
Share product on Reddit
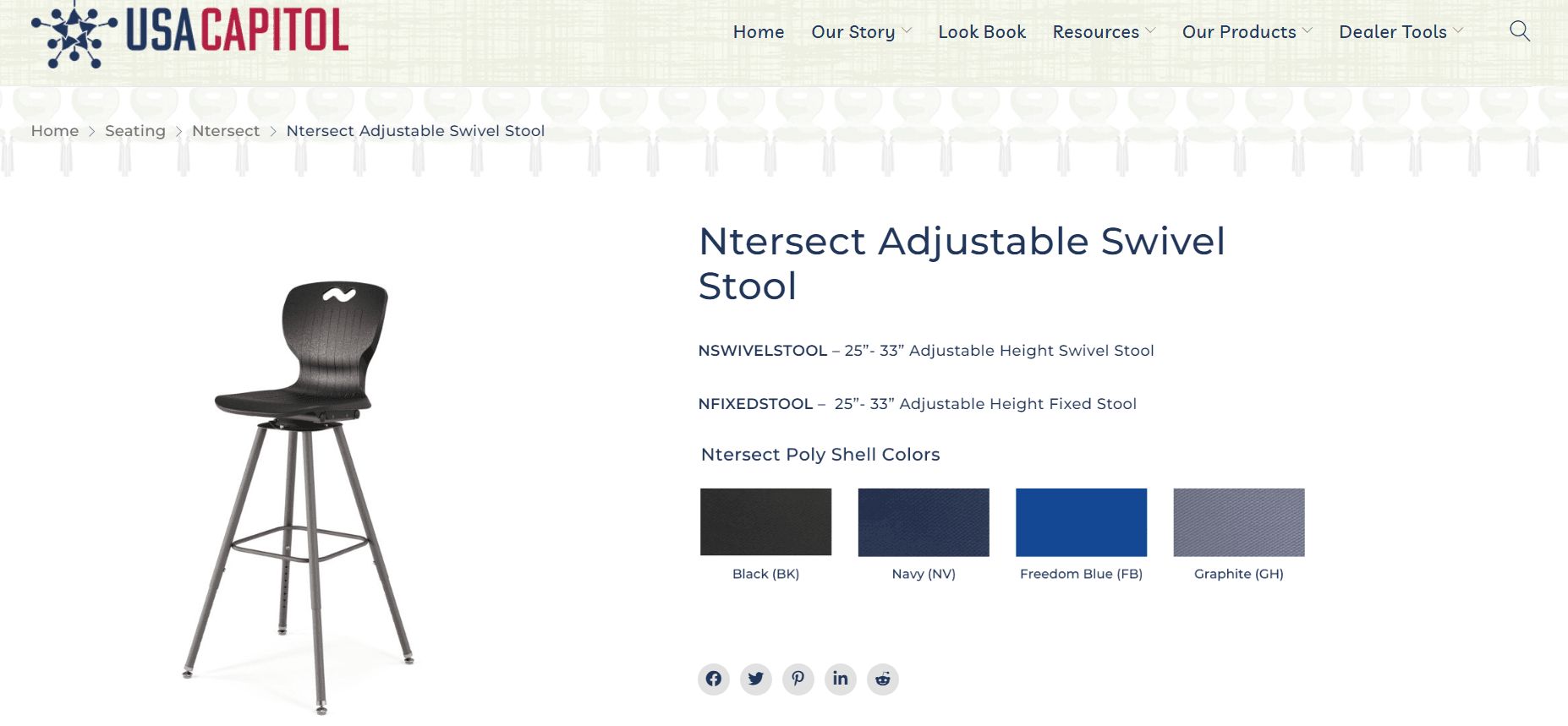pyautogui.click(x=882, y=679)
